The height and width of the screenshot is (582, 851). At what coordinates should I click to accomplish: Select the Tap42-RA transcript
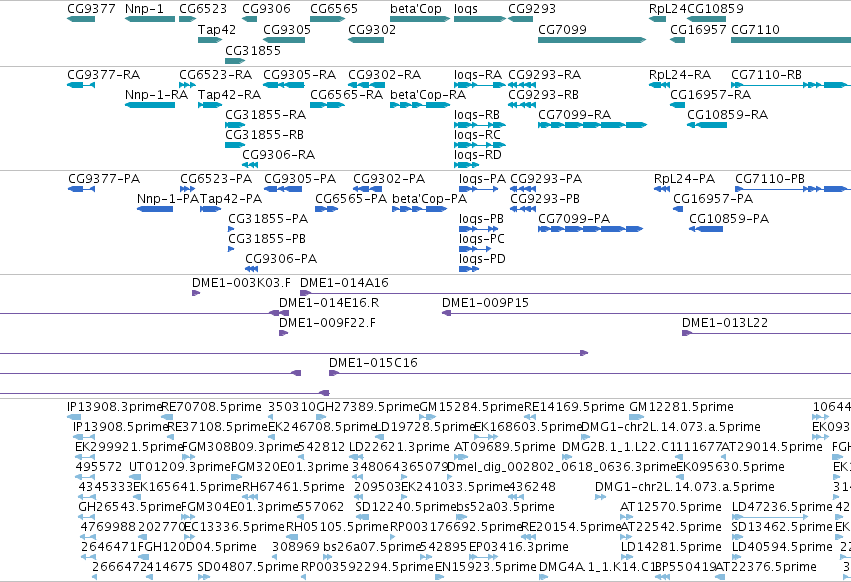[210, 105]
